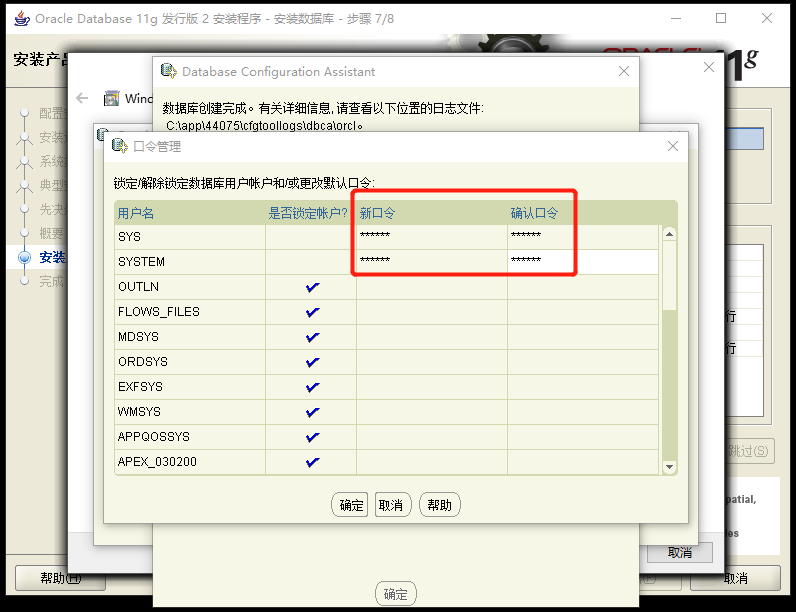Click the 概要 step in installer sidebar
This screenshot has width=796, height=612.
(x=52, y=233)
